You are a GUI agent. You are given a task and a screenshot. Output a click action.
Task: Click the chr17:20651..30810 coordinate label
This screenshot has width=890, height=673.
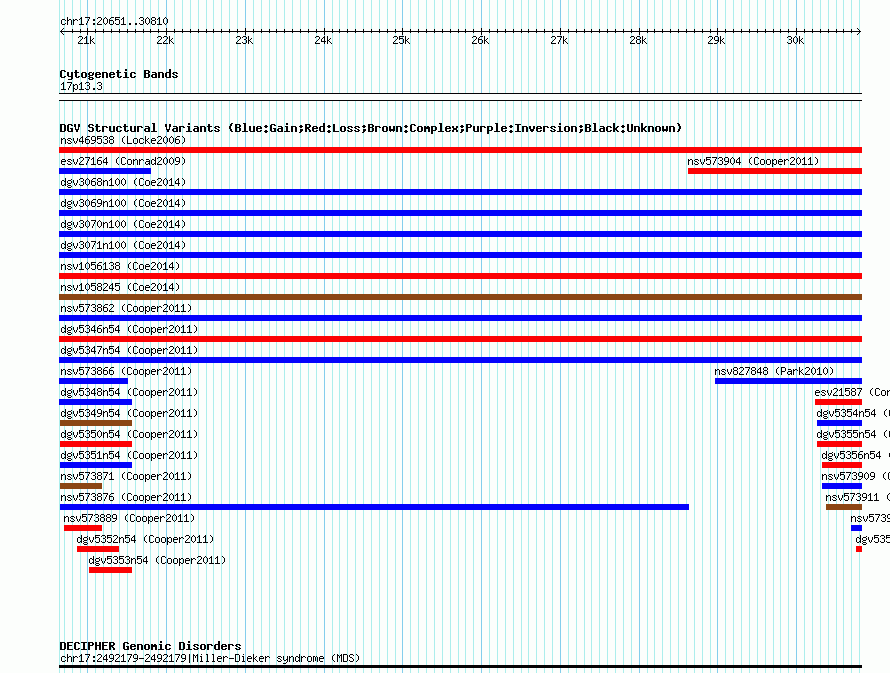tap(114, 21)
